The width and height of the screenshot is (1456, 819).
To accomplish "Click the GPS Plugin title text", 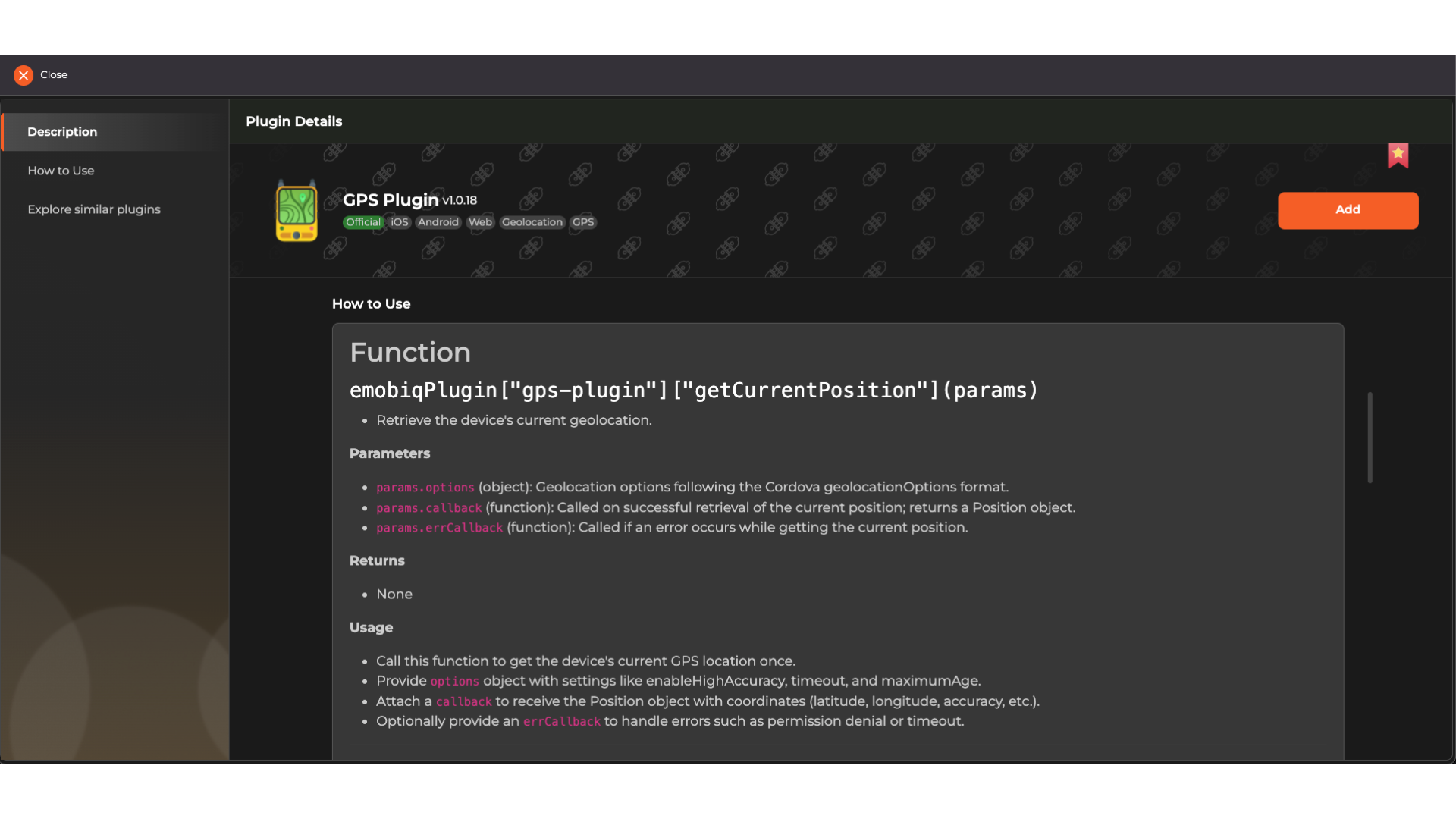I will (391, 200).
